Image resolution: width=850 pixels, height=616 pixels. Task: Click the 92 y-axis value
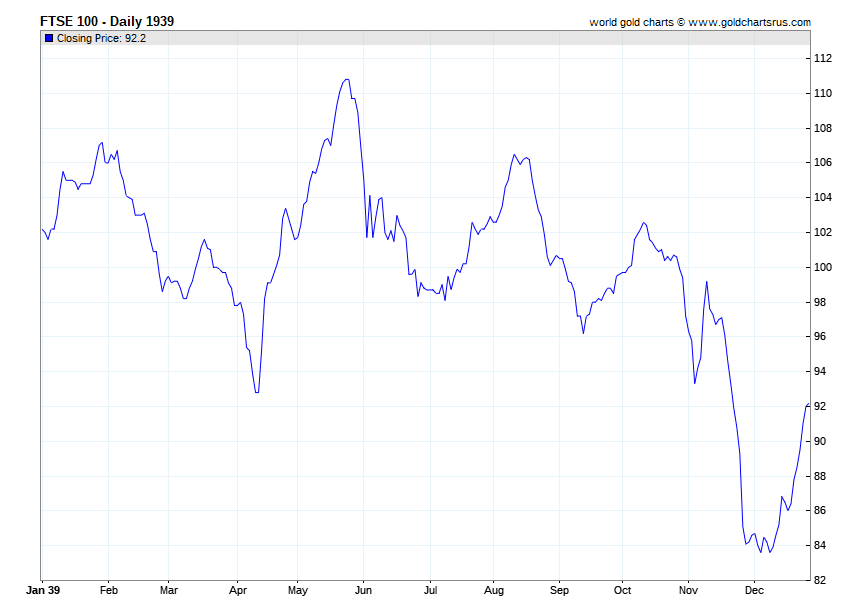[820, 406]
